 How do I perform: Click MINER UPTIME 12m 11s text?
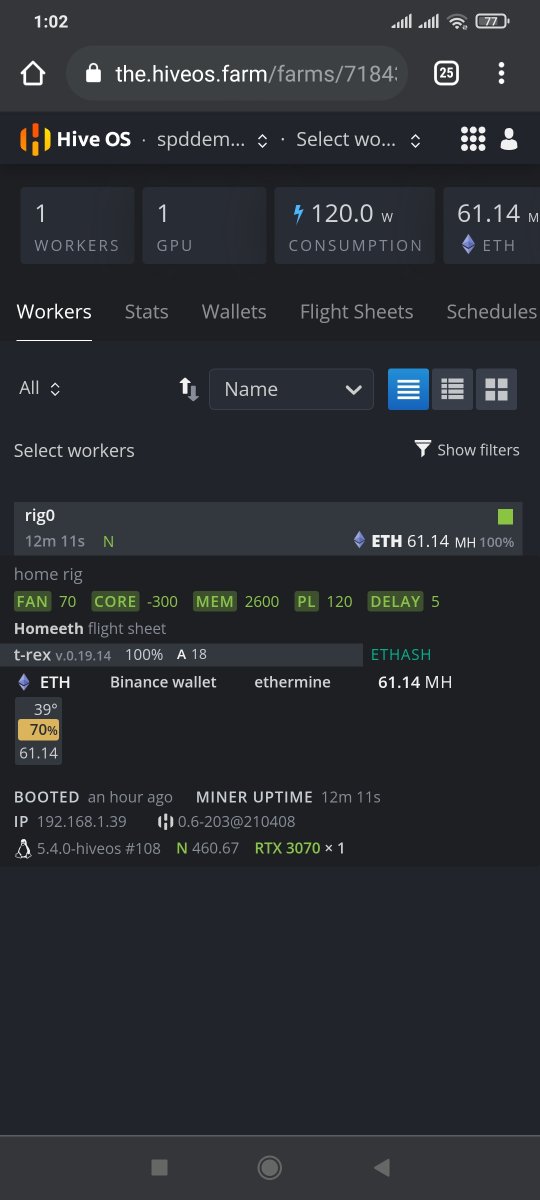point(288,797)
